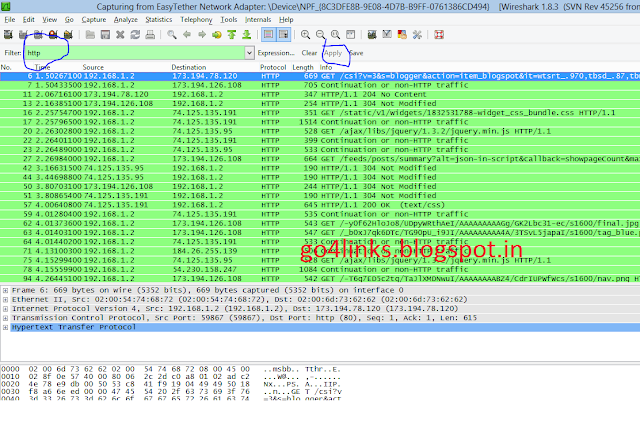This screenshot has height=432, width=640.
Task: Jump to last packet icon
Action: point(247,35)
